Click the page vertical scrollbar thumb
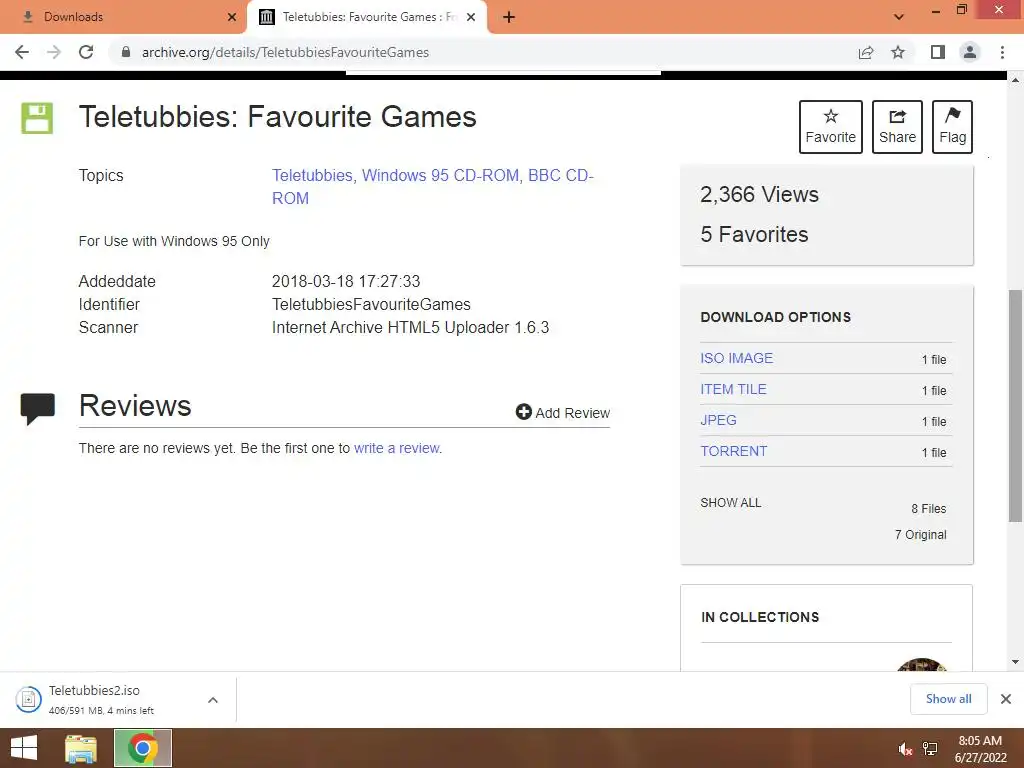 point(1016,406)
